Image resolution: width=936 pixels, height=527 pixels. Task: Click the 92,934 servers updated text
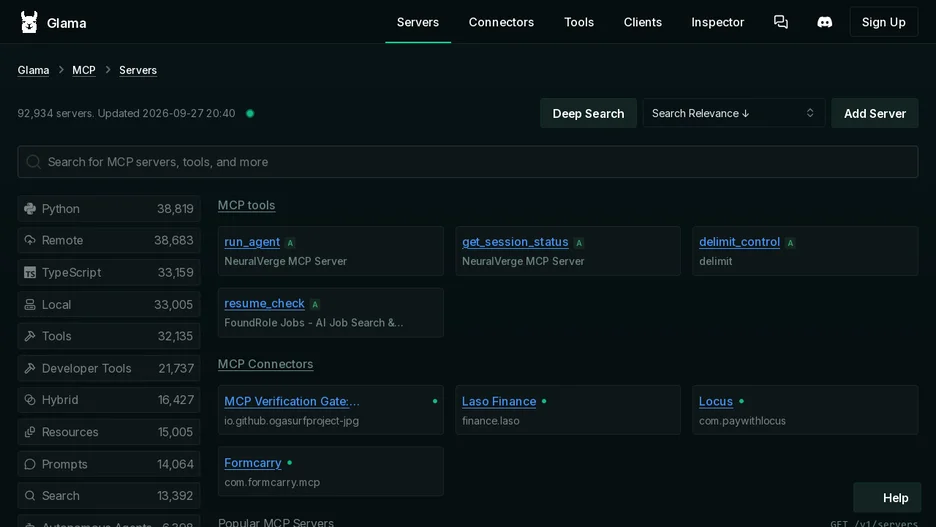[126, 113]
